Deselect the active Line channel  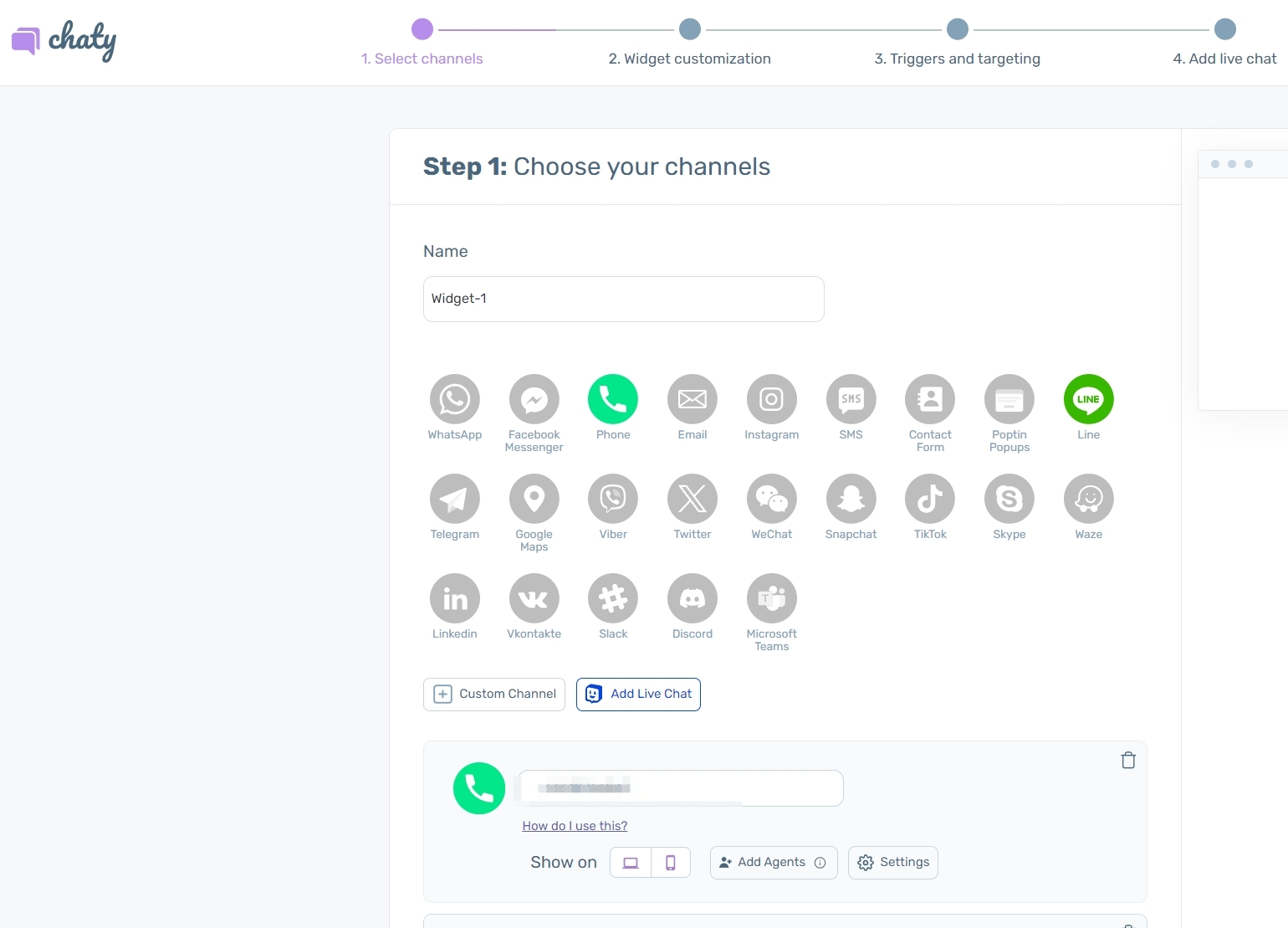[1088, 399]
